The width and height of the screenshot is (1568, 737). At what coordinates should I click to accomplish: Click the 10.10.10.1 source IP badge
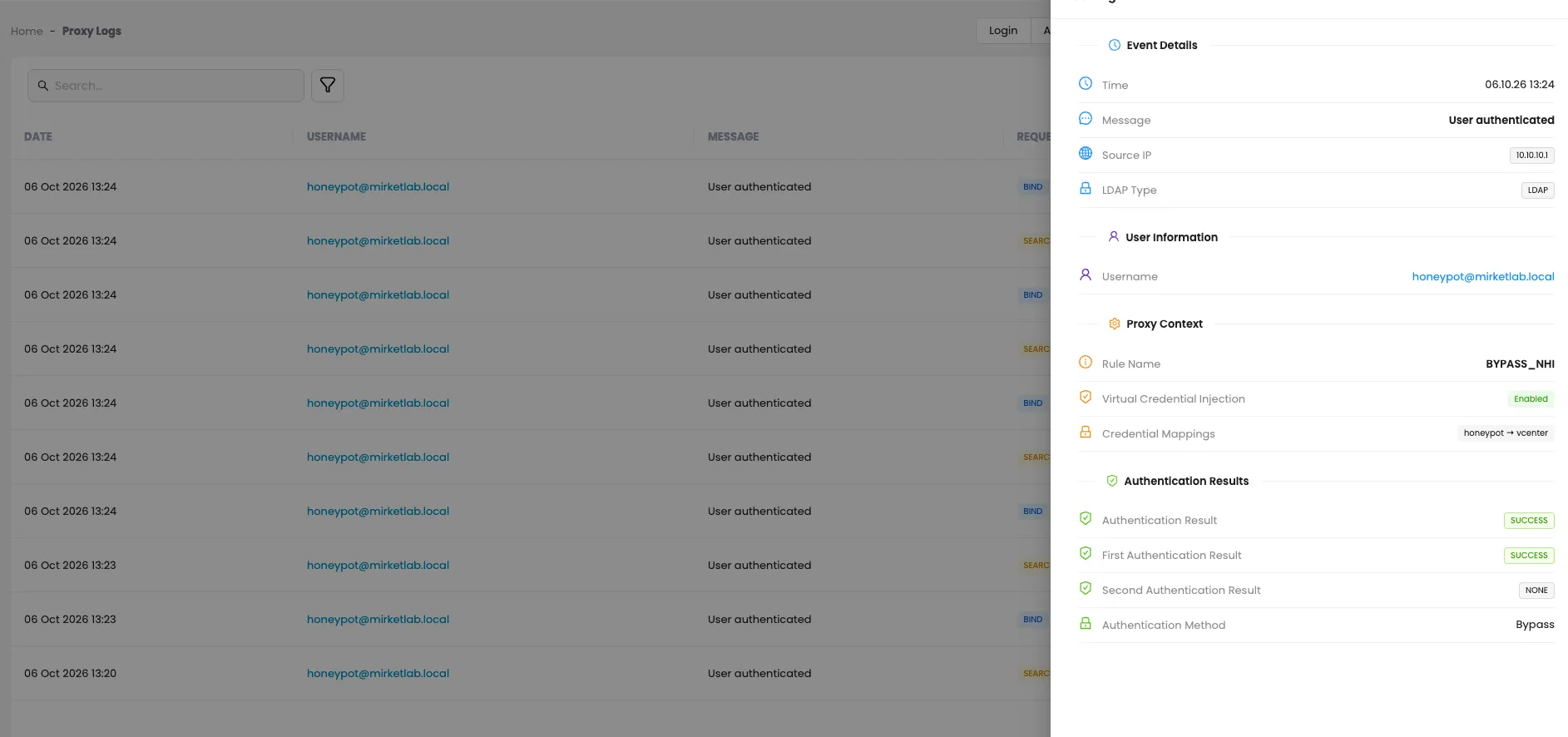click(x=1531, y=156)
